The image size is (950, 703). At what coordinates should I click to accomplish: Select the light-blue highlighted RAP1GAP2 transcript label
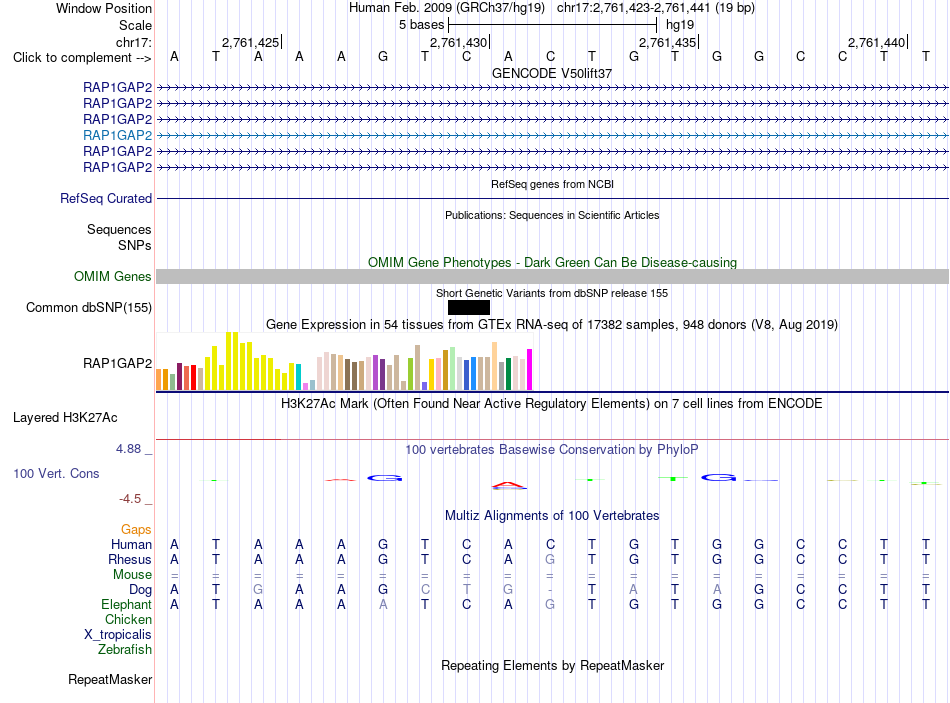tap(118, 135)
